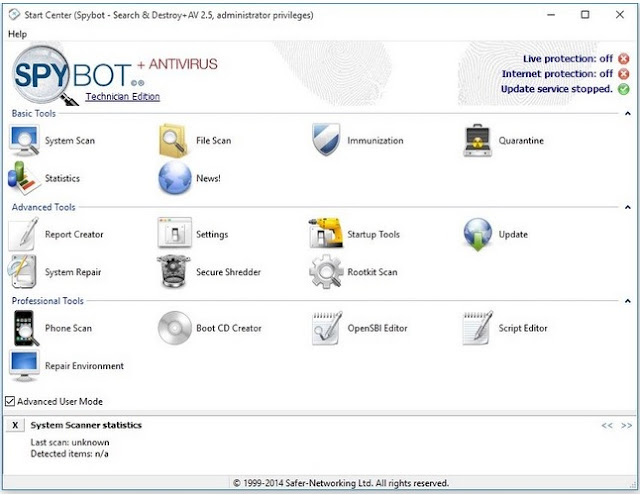Launch the Boot CD Creator disc icon
The width and height of the screenshot is (640, 495).
(x=175, y=328)
